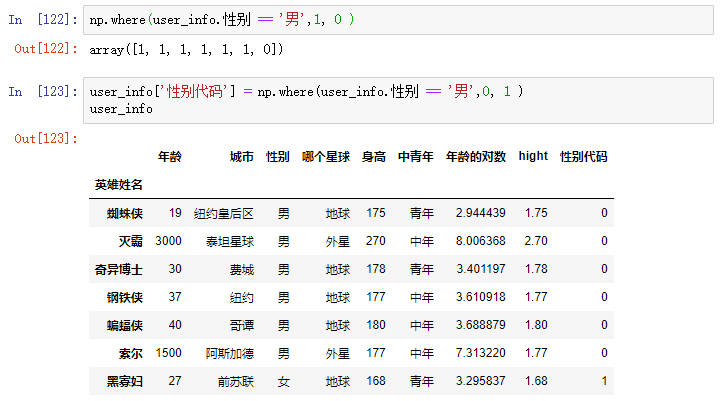Click the 女 gender cell
The image size is (724, 401).
pos(284,381)
